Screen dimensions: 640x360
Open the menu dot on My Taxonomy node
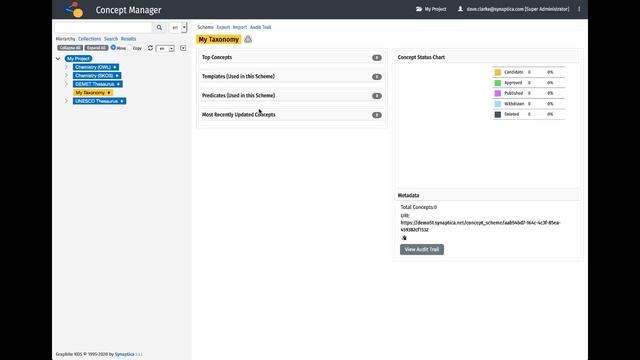pos(109,93)
